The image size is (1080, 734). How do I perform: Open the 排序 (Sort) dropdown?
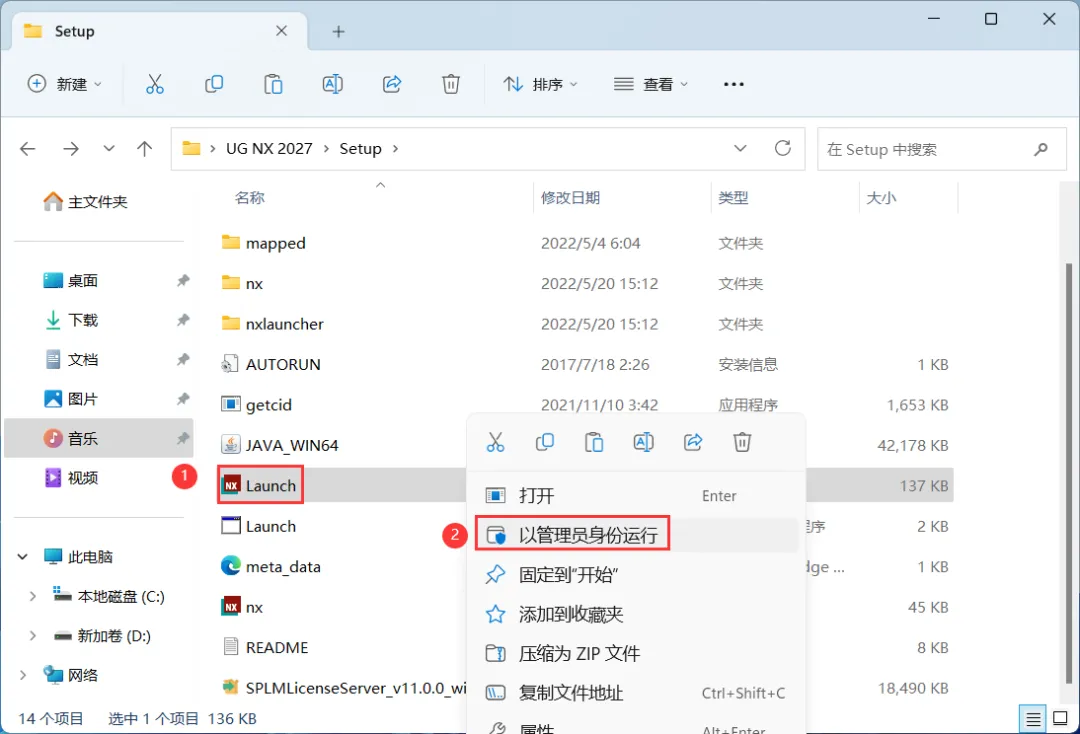click(541, 84)
